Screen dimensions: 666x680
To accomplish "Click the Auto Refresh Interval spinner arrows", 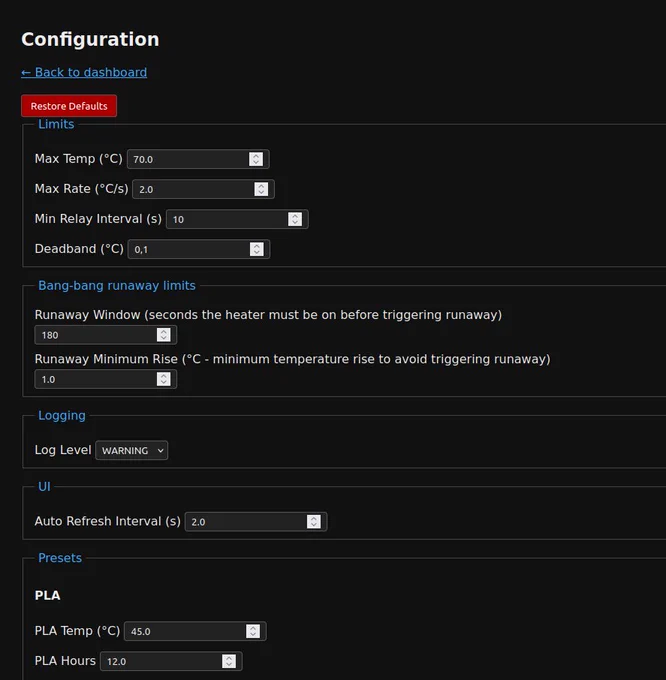I will point(314,521).
